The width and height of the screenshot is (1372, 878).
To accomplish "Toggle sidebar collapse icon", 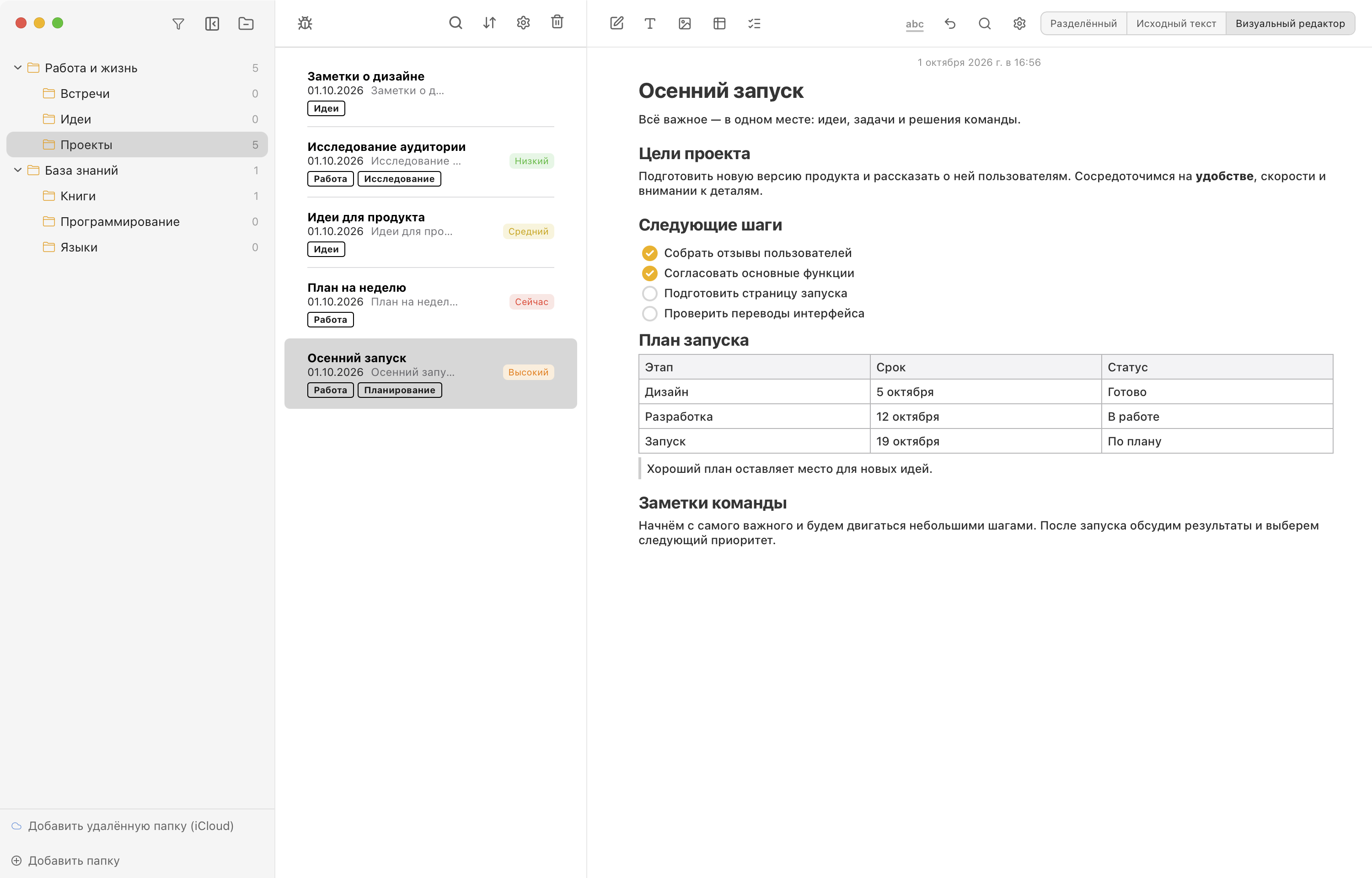I will pos(212,23).
